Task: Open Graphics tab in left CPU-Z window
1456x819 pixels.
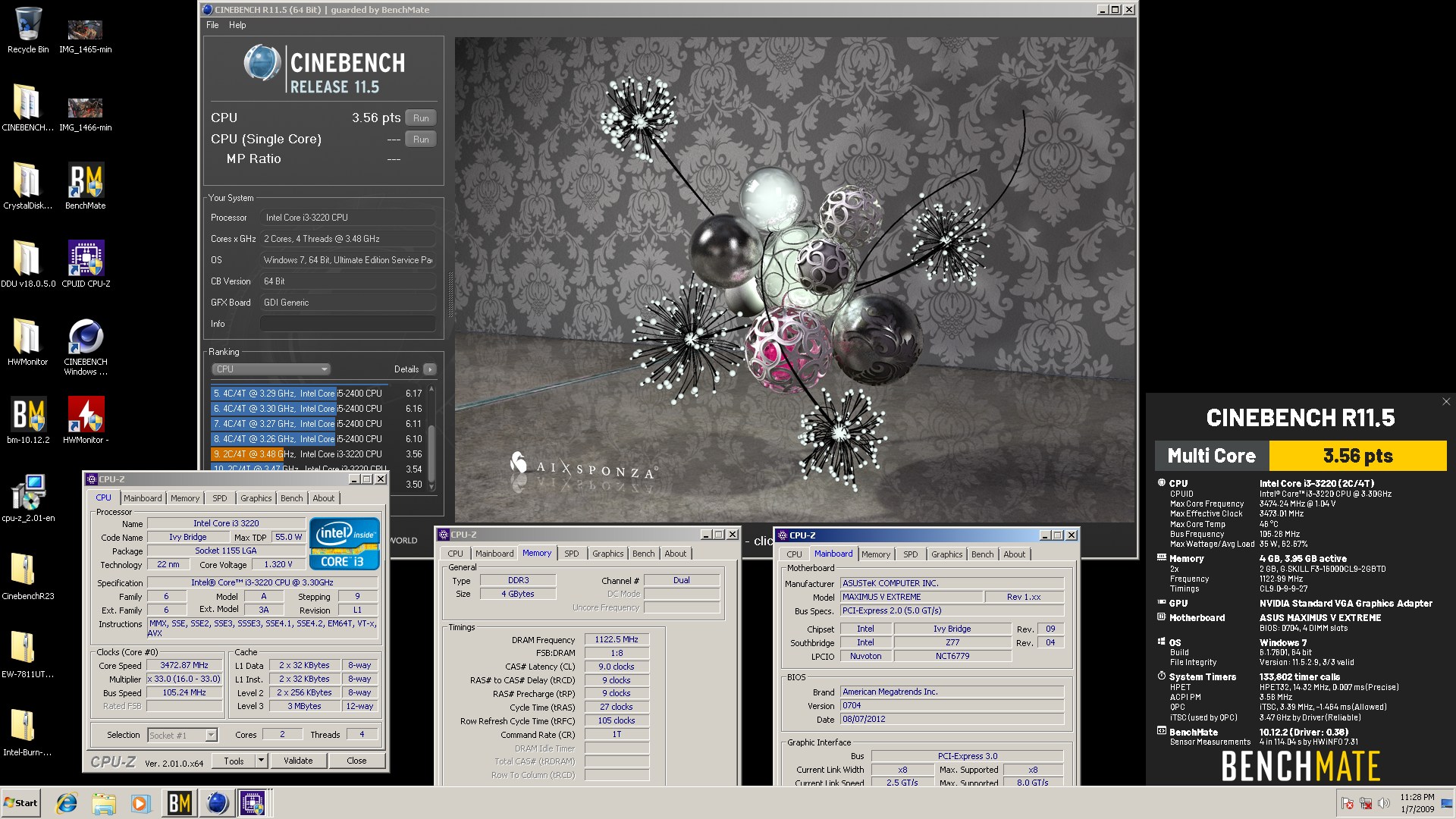Action: (x=256, y=498)
